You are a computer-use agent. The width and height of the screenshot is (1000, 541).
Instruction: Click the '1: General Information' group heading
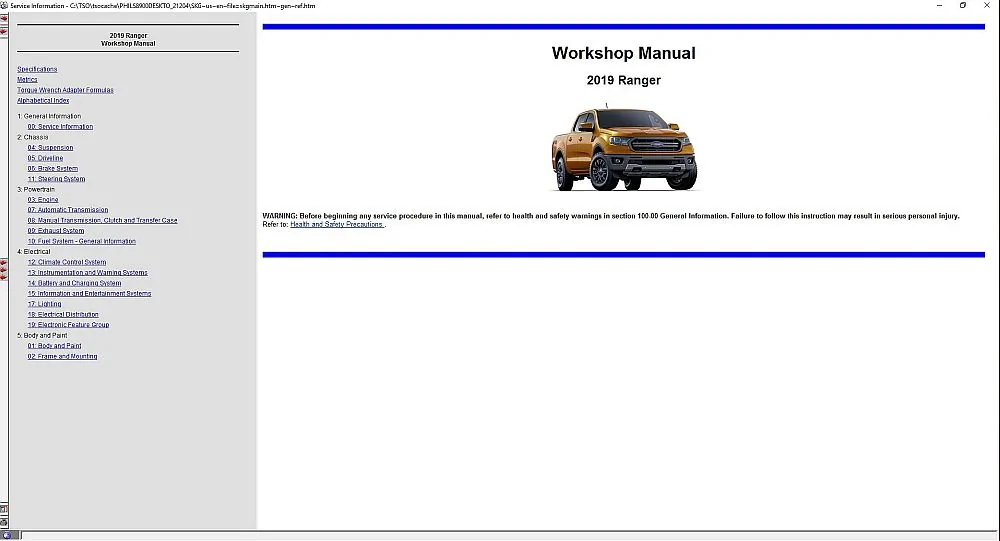pyautogui.click(x=49, y=116)
